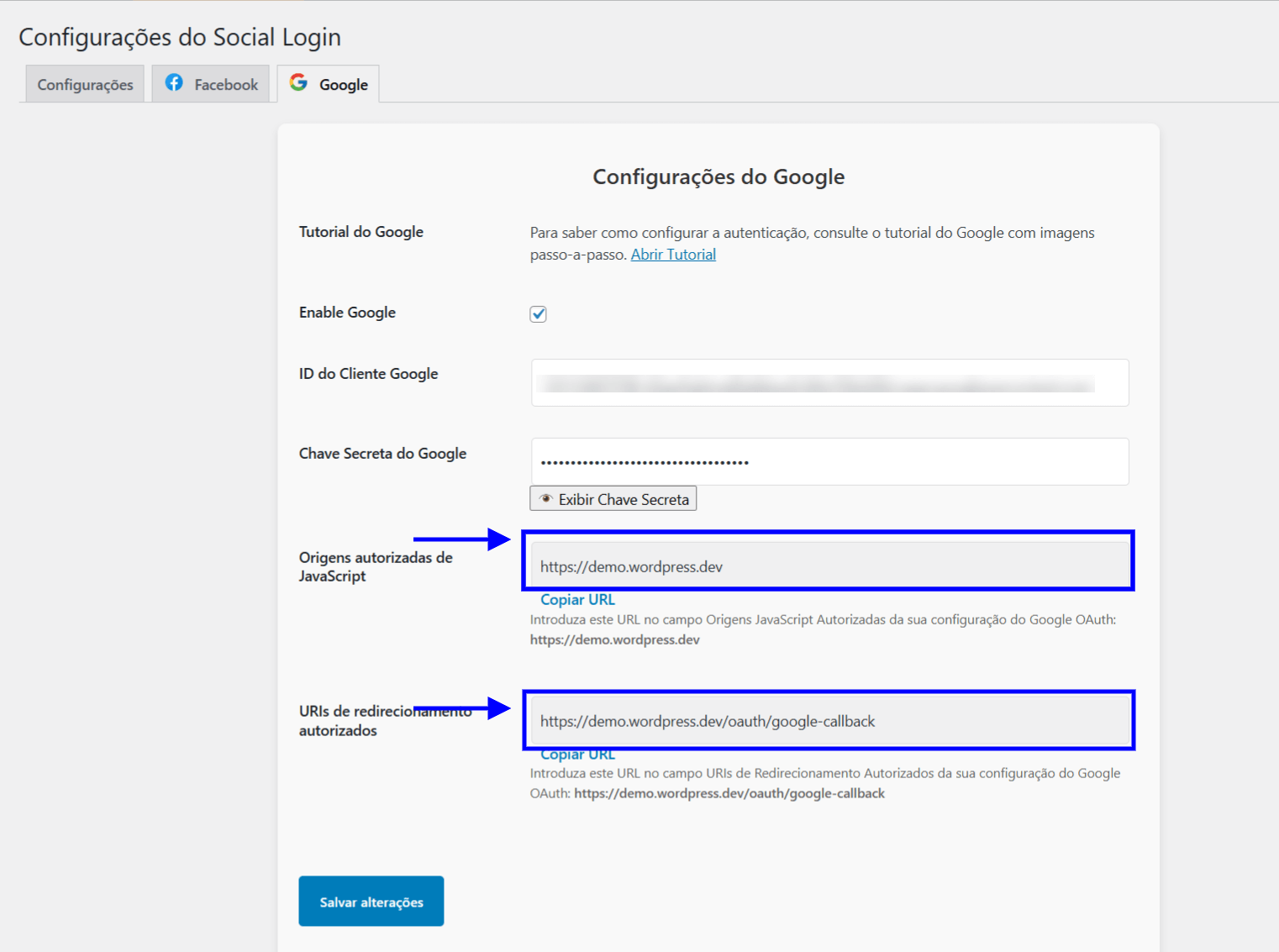The image size is (1279, 952).
Task: Click the 'Tutorial do Google' label
Action: click(x=361, y=232)
